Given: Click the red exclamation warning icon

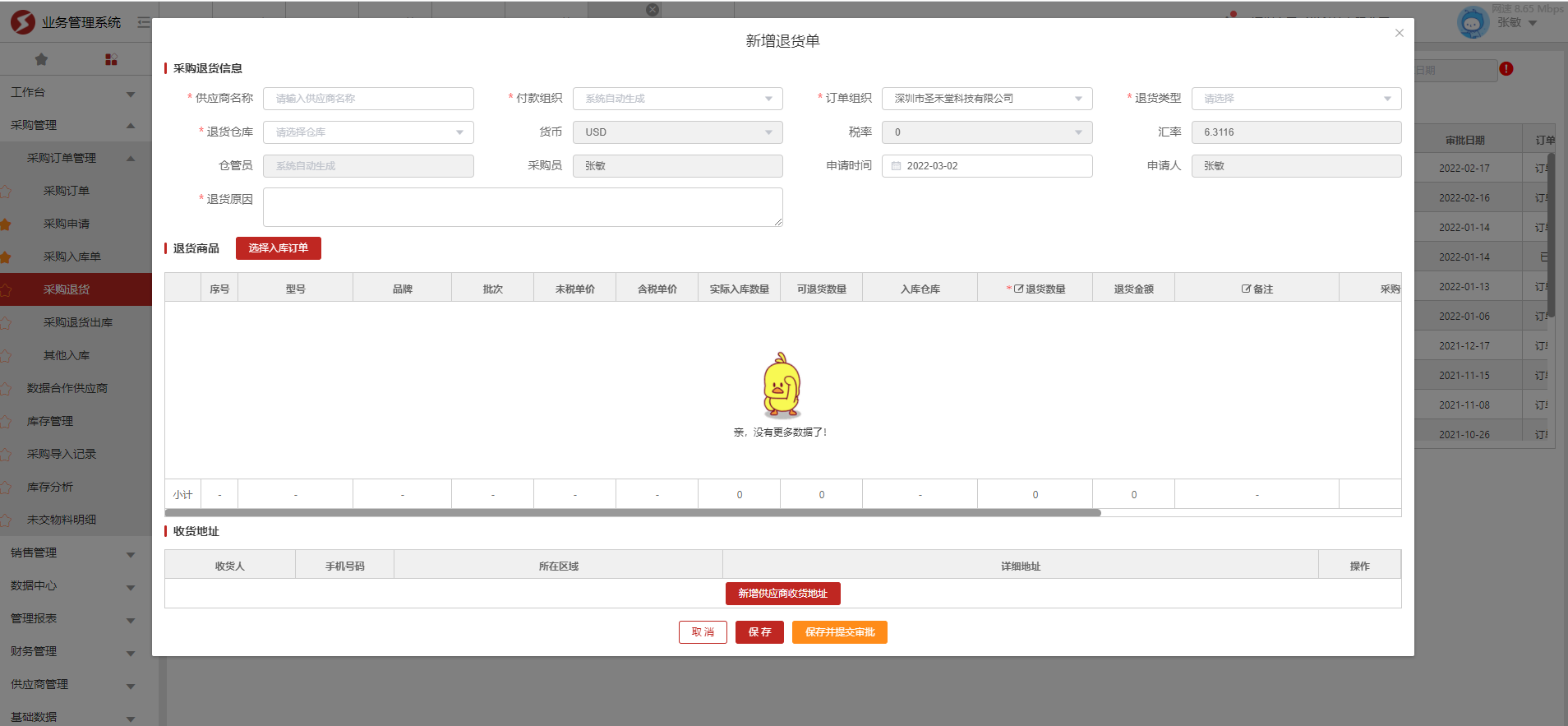Looking at the screenshot, I should tap(1506, 69).
